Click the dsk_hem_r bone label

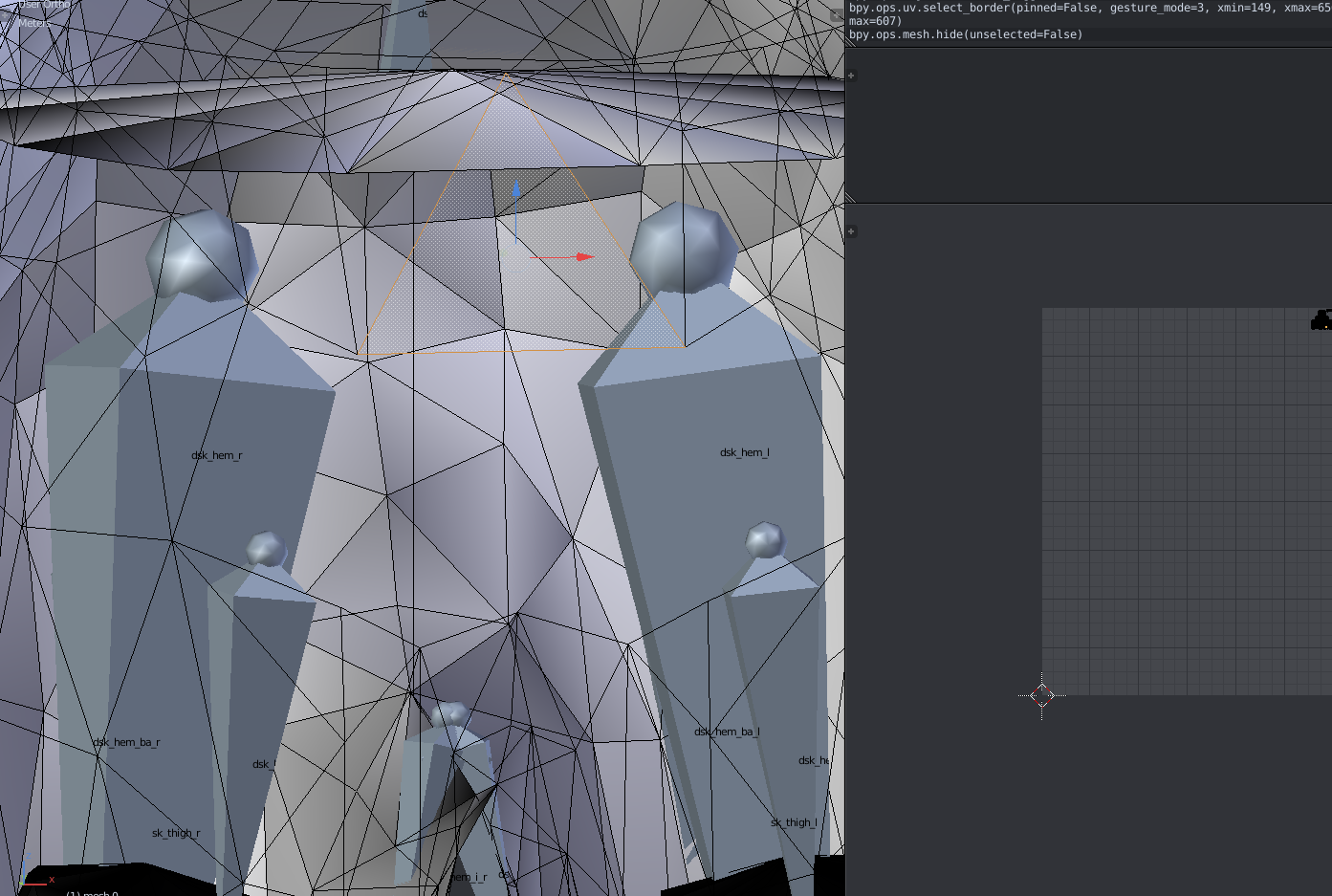(217, 455)
